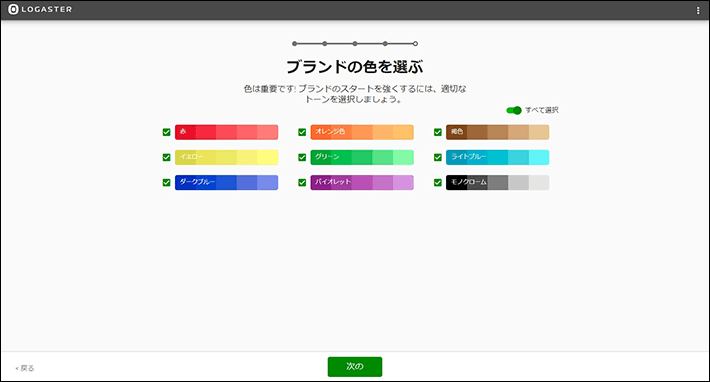
Task: Click the second step dot in progress indicator
Action: pos(325,44)
